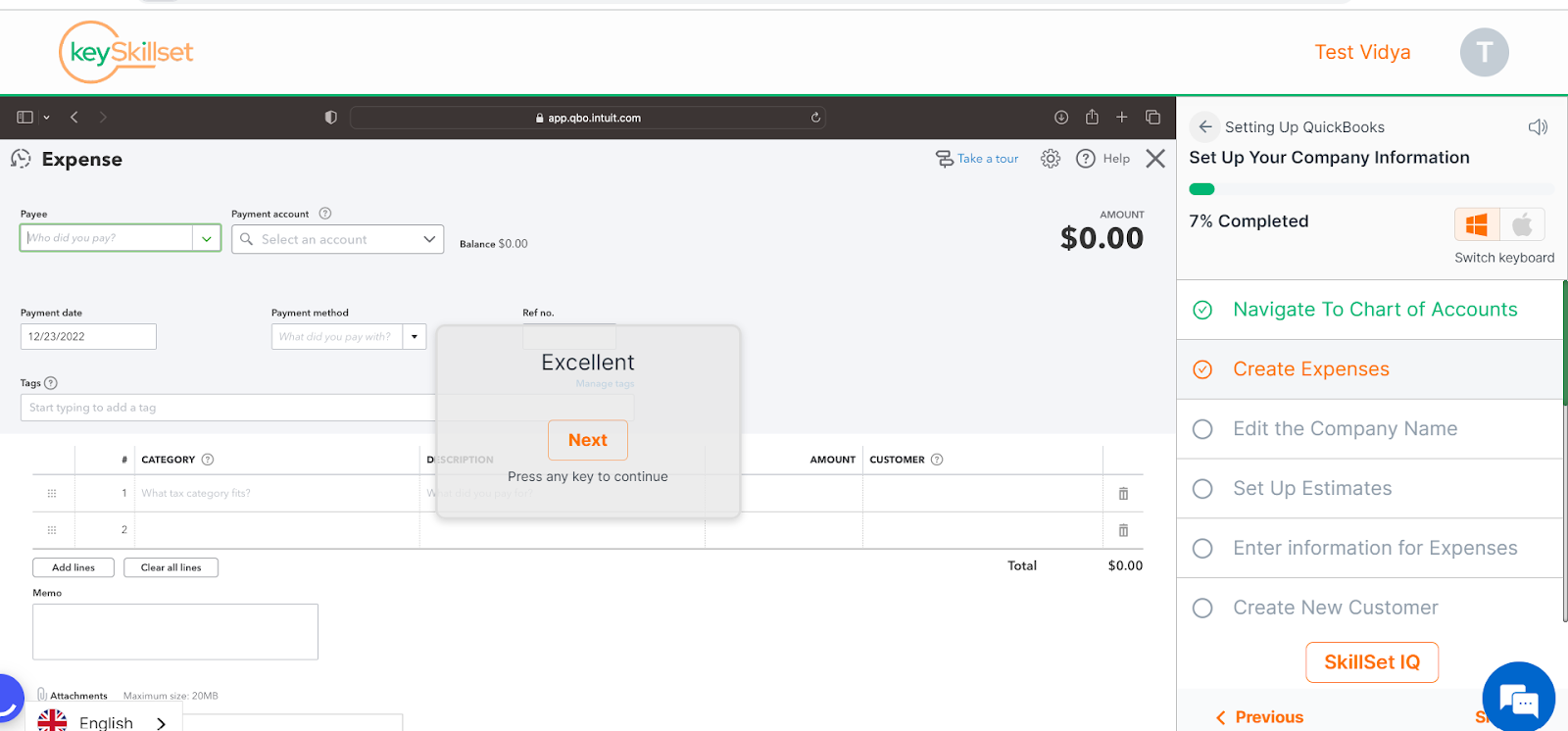Open the user avatar T menu

click(1484, 52)
